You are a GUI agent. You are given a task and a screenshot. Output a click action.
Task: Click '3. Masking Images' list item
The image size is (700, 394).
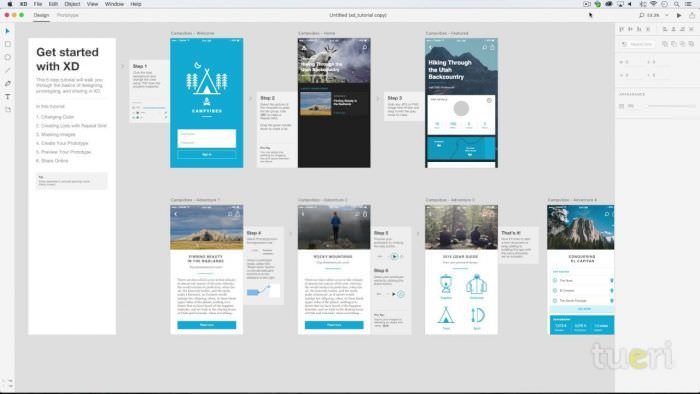coord(56,134)
